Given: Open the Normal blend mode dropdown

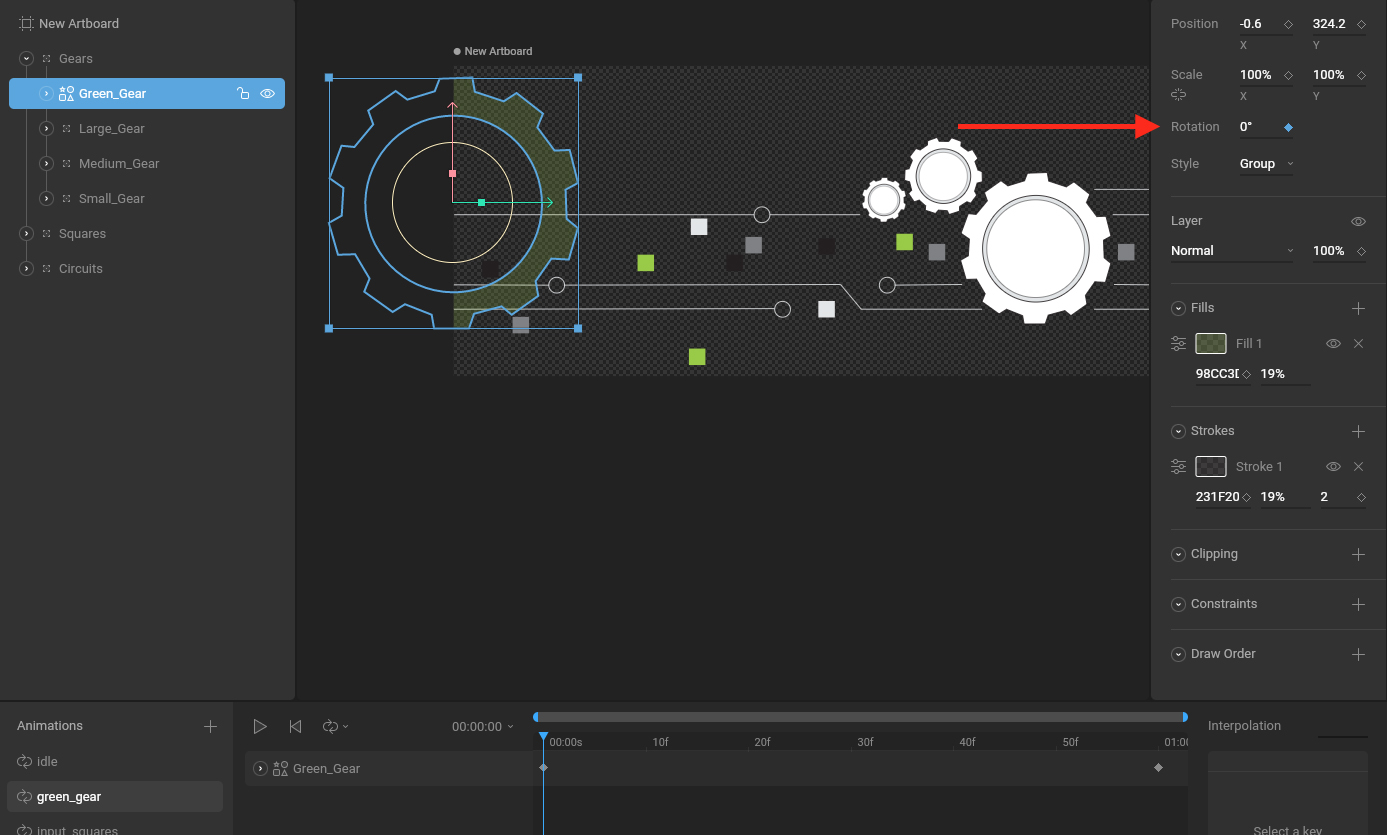Looking at the screenshot, I should point(1231,251).
